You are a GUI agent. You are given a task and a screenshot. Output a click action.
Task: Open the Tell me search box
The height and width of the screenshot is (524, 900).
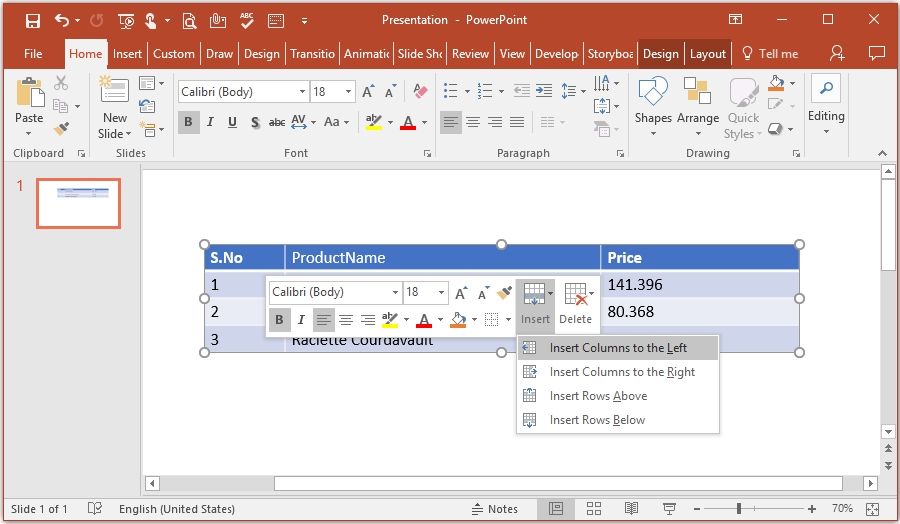click(x=769, y=54)
